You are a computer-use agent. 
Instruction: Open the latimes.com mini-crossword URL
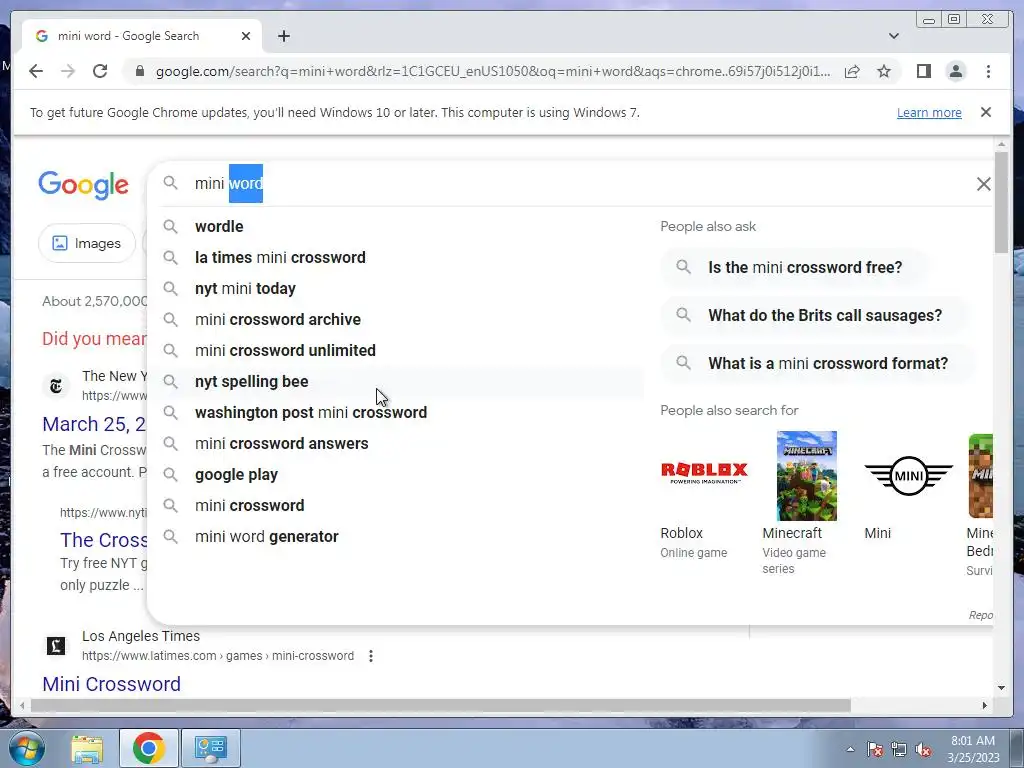point(218,656)
